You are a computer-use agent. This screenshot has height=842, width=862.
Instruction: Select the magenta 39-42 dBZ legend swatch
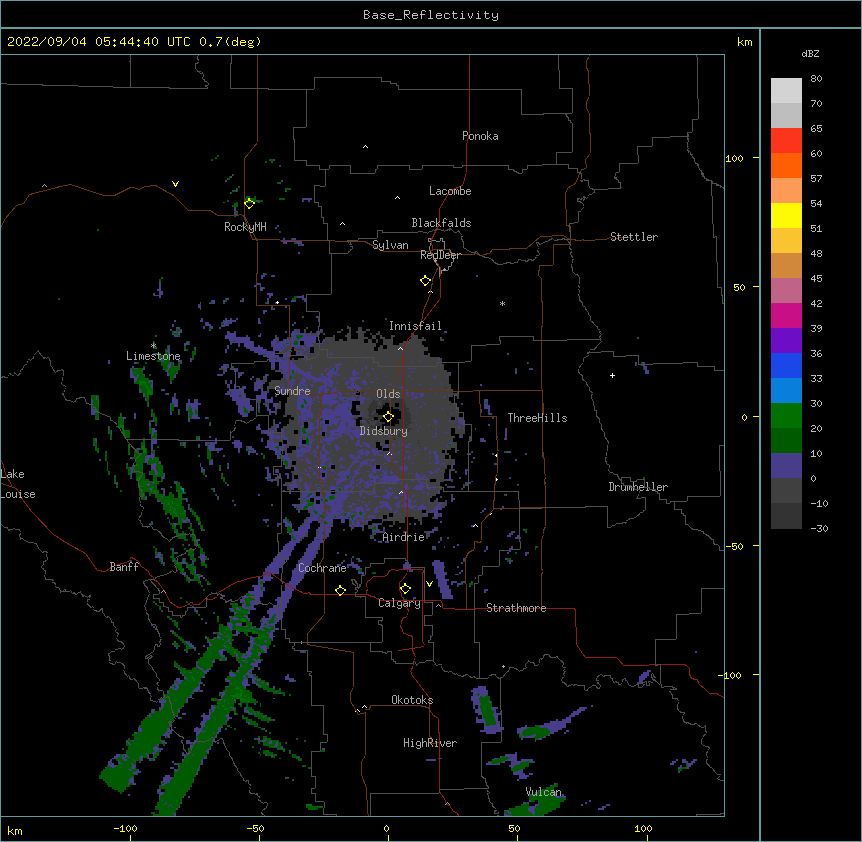[786, 315]
